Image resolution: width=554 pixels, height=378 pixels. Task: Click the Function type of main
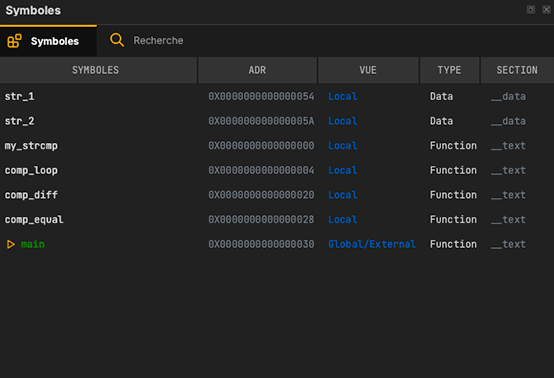click(x=453, y=244)
